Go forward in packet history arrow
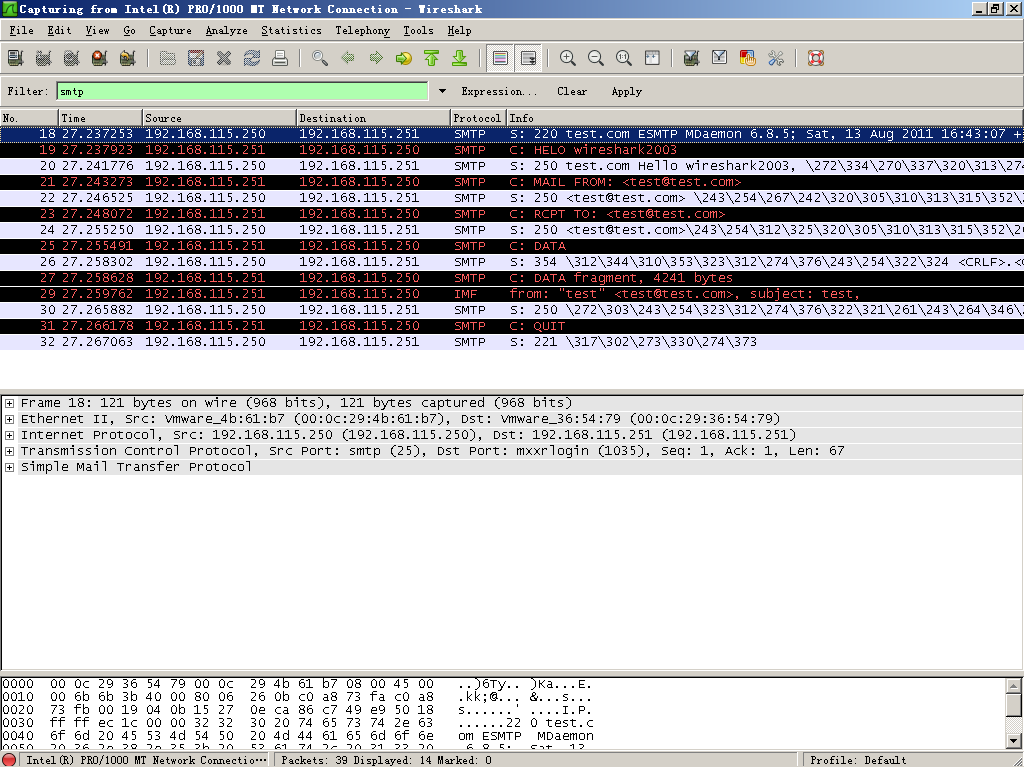 coord(376,58)
